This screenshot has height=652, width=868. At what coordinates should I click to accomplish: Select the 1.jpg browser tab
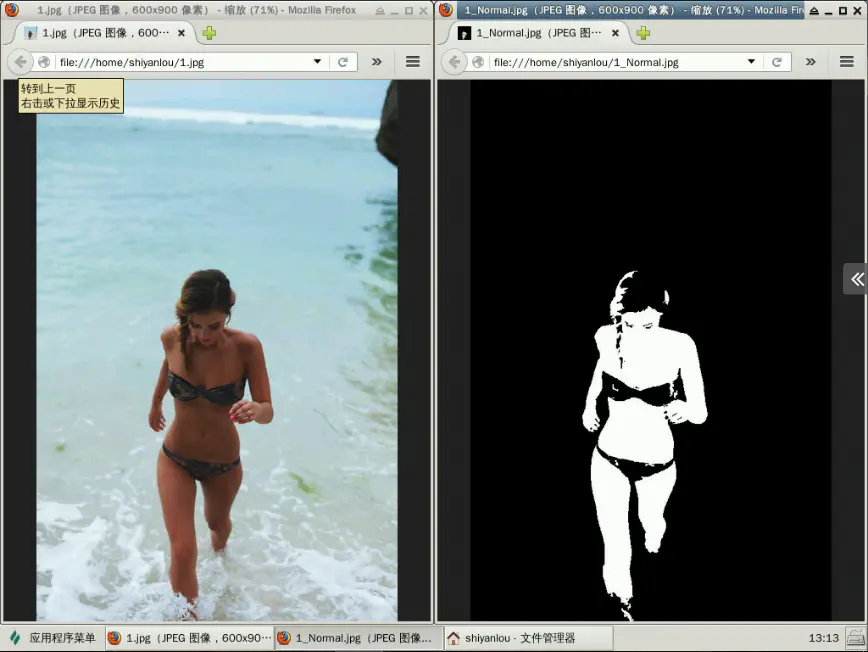[x=104, y=33]
